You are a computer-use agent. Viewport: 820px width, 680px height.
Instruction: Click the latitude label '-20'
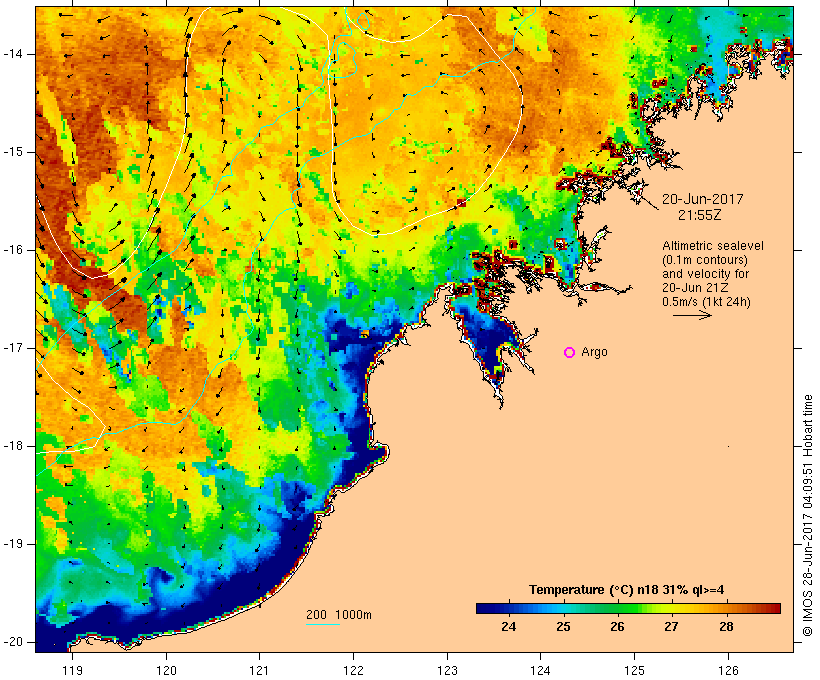tap(13, 642)
